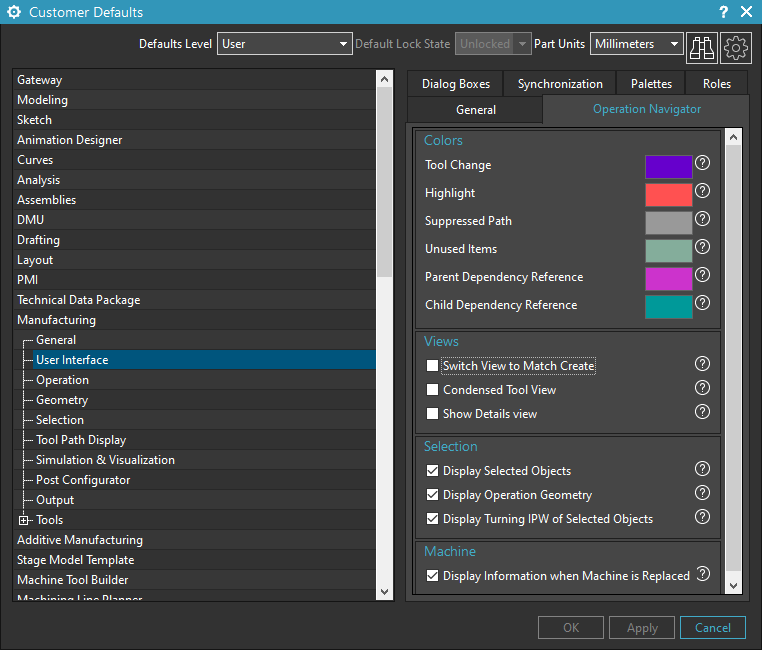Change the Parent Dependency Reference magenta swatch
This screenshot has height=650, width=762.
pos(669,279)
